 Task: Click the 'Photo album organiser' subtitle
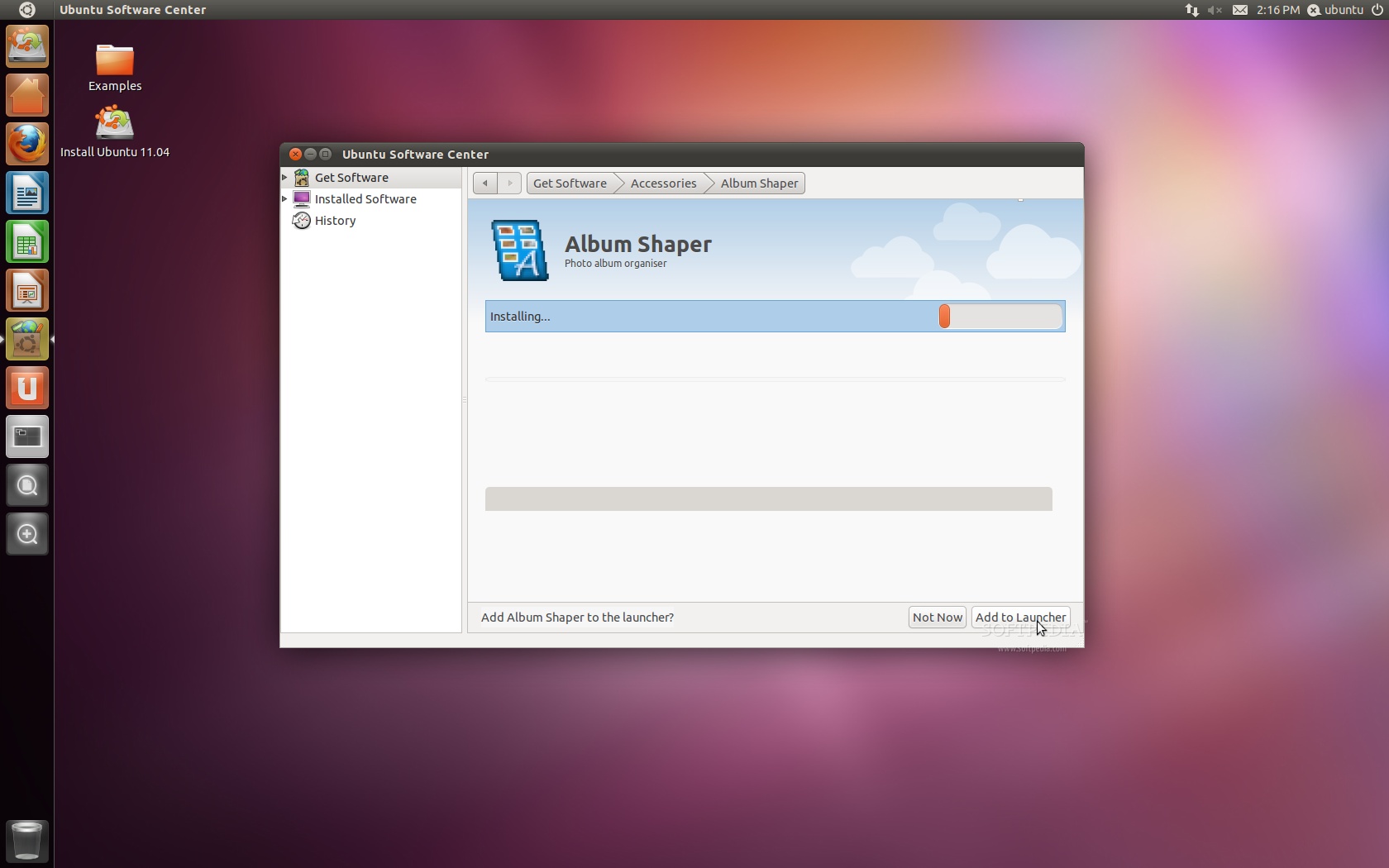[615, 263]
